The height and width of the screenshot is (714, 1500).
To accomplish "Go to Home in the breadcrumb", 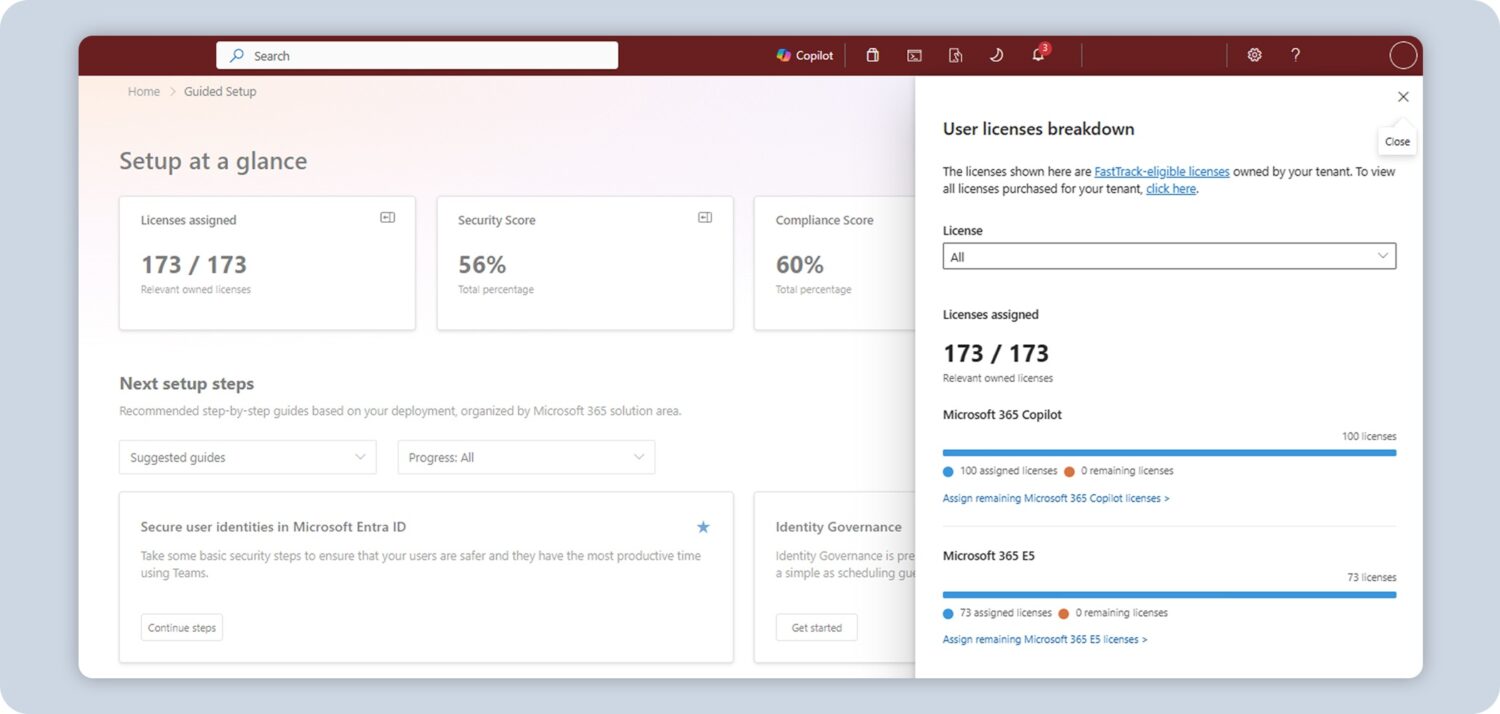I will click(143, 91).
